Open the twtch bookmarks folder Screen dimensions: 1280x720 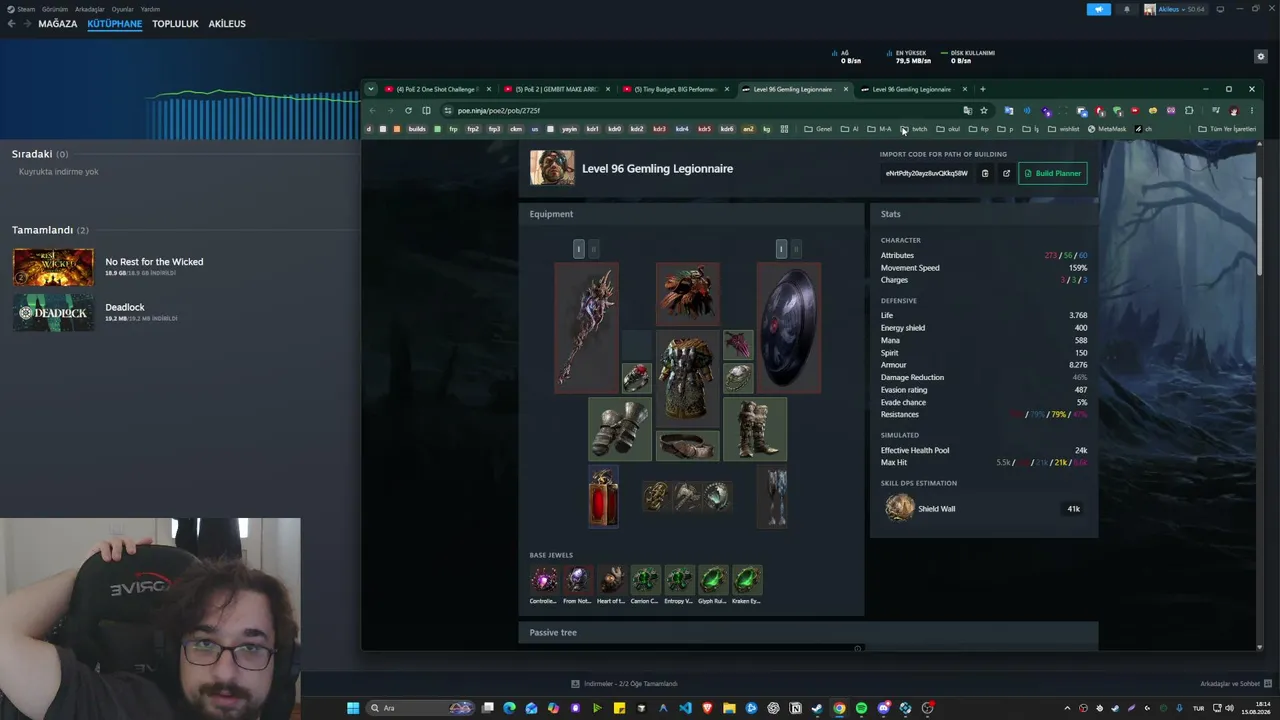tap(914, 129)
